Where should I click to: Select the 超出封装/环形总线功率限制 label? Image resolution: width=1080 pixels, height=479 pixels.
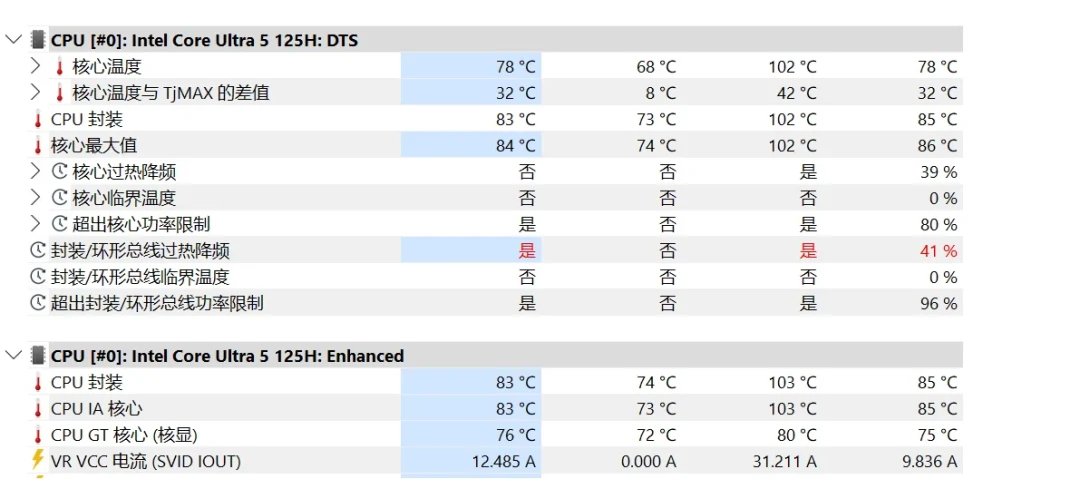(x=157, y=303)
